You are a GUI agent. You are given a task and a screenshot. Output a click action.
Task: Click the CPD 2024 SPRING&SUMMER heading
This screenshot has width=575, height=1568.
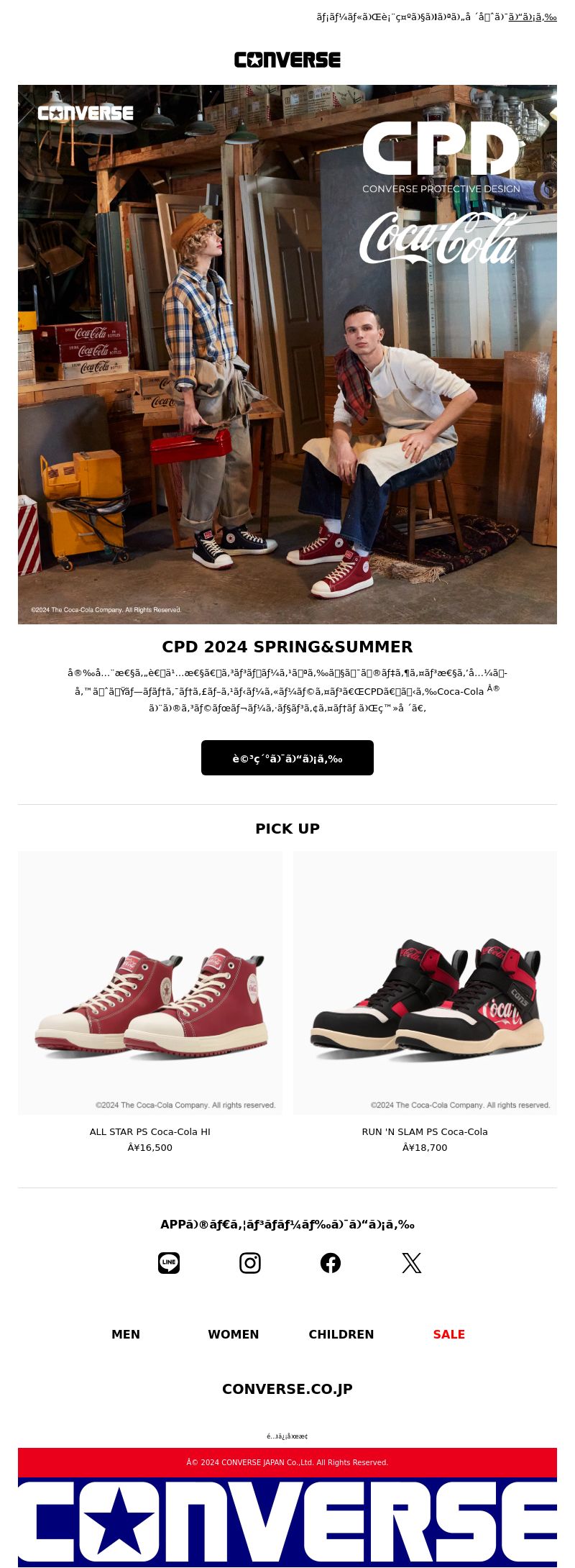(287, 647)
